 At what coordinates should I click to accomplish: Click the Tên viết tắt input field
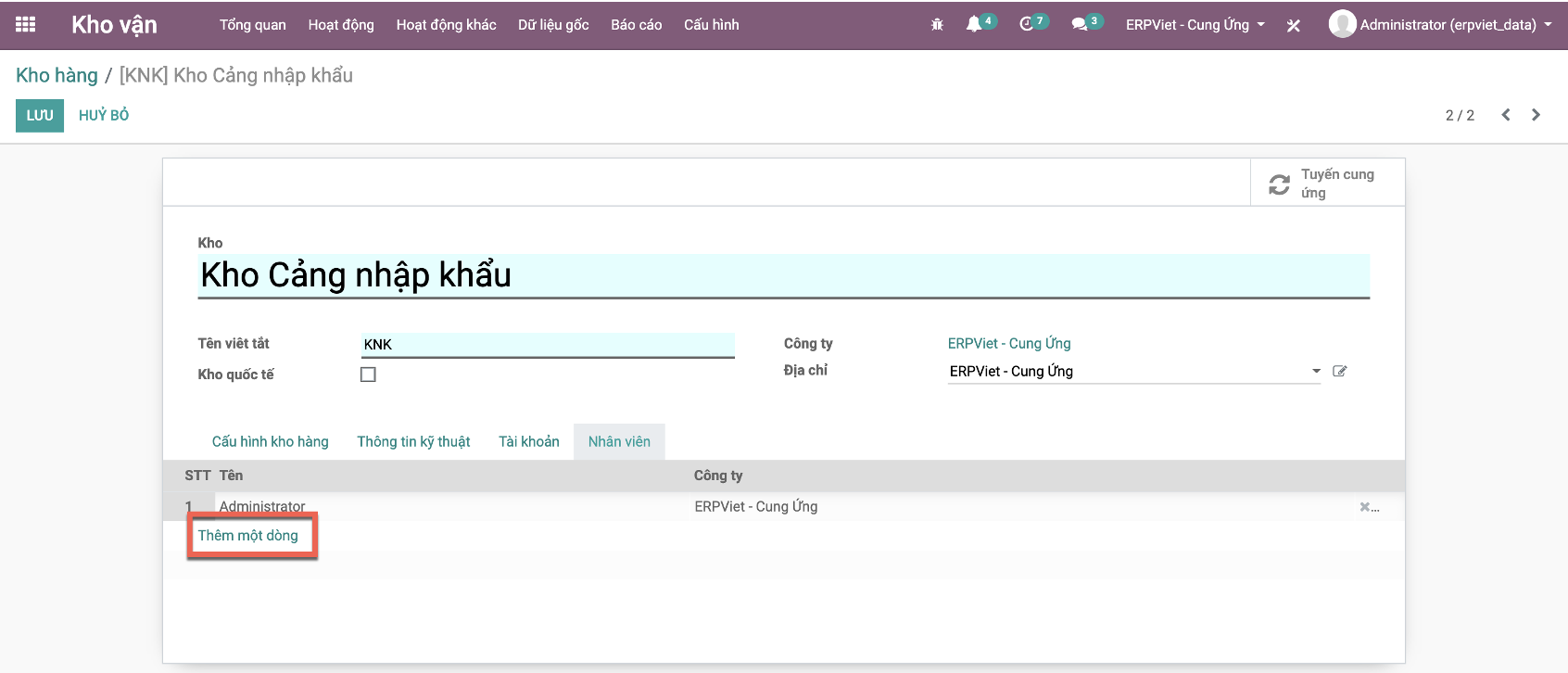coord(547,345)
